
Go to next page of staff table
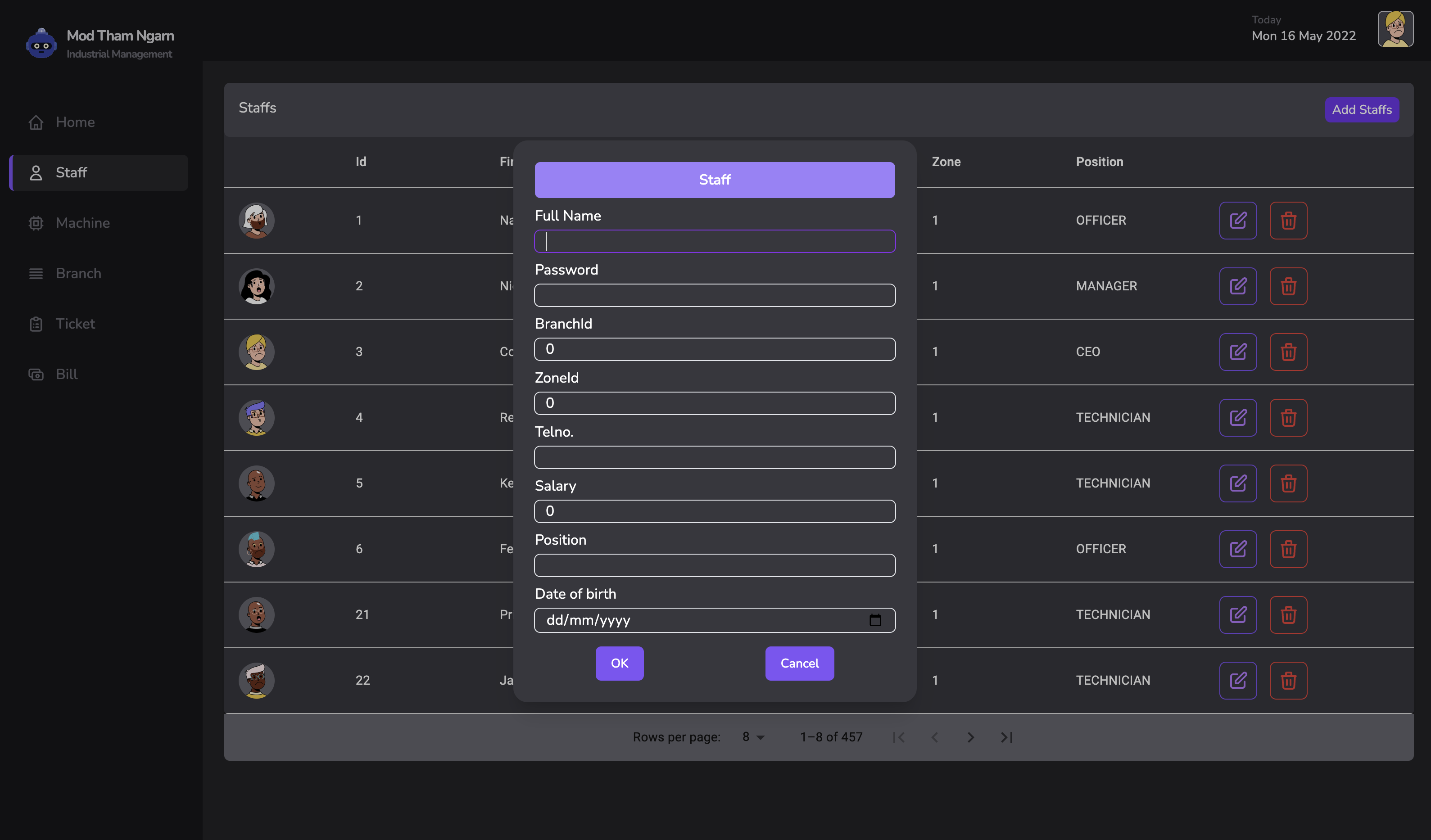(970, 737)
